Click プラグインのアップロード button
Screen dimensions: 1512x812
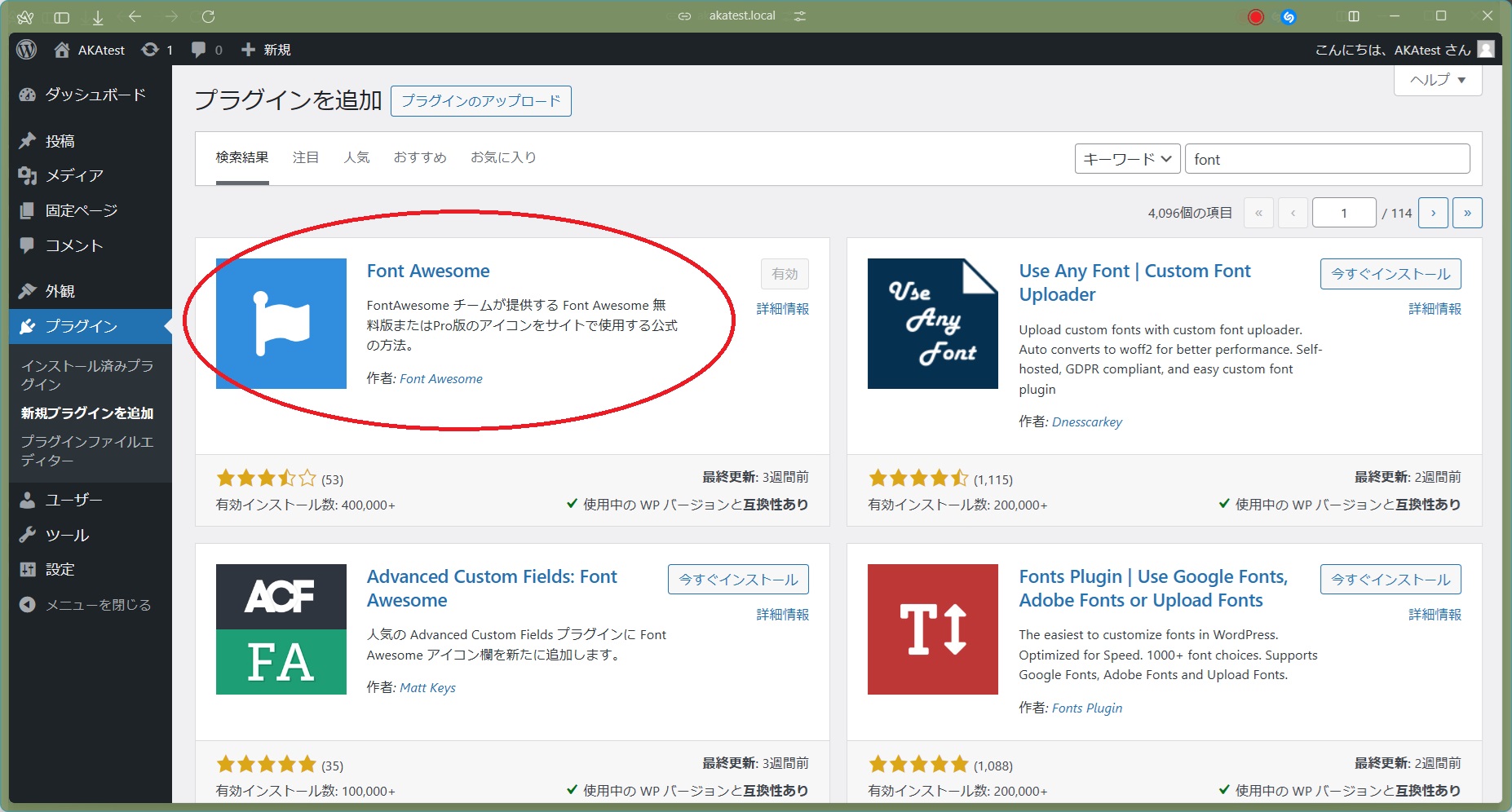(480, 101)
